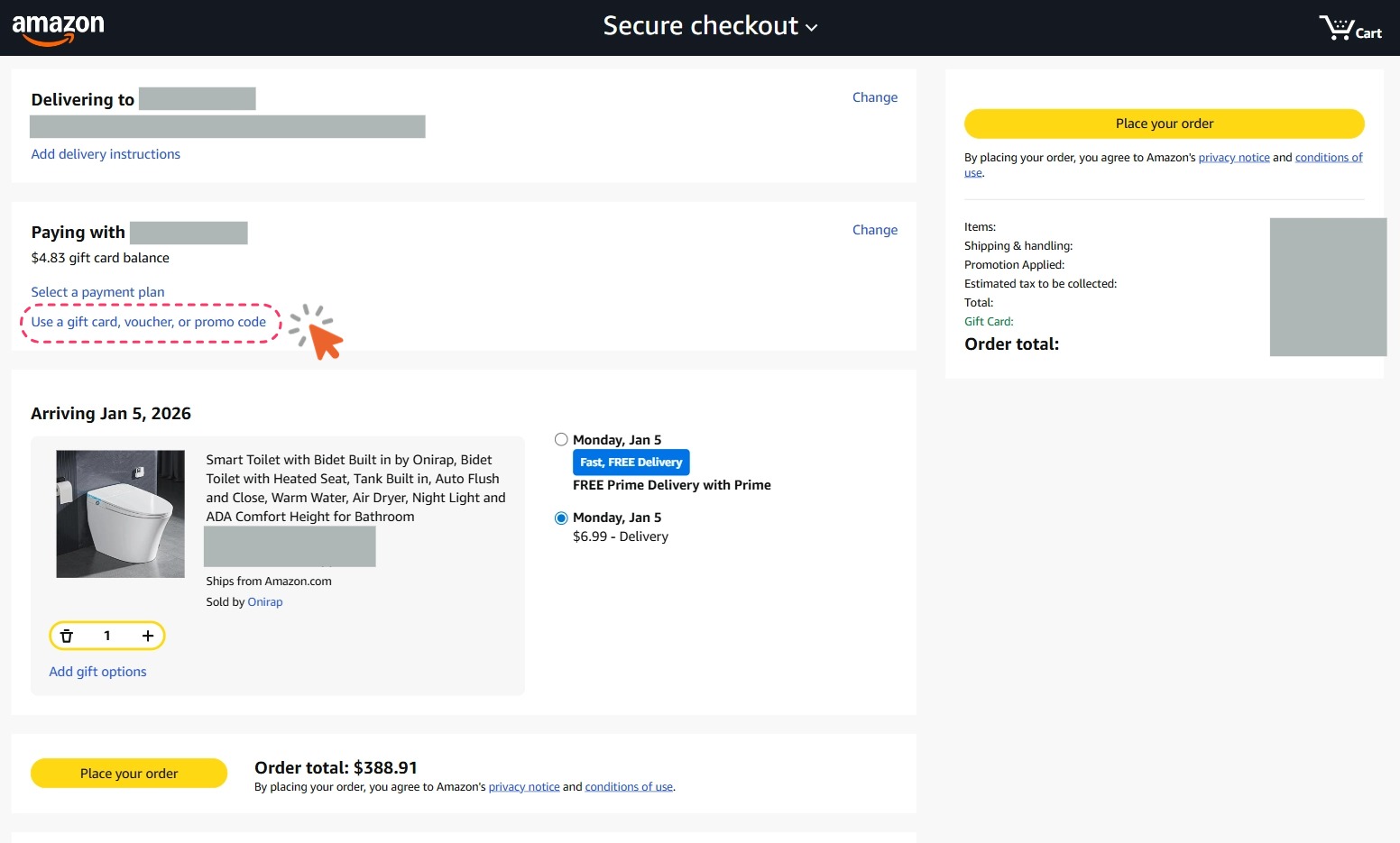Open conditions of use link in order summary

[x=1329, y=158]
